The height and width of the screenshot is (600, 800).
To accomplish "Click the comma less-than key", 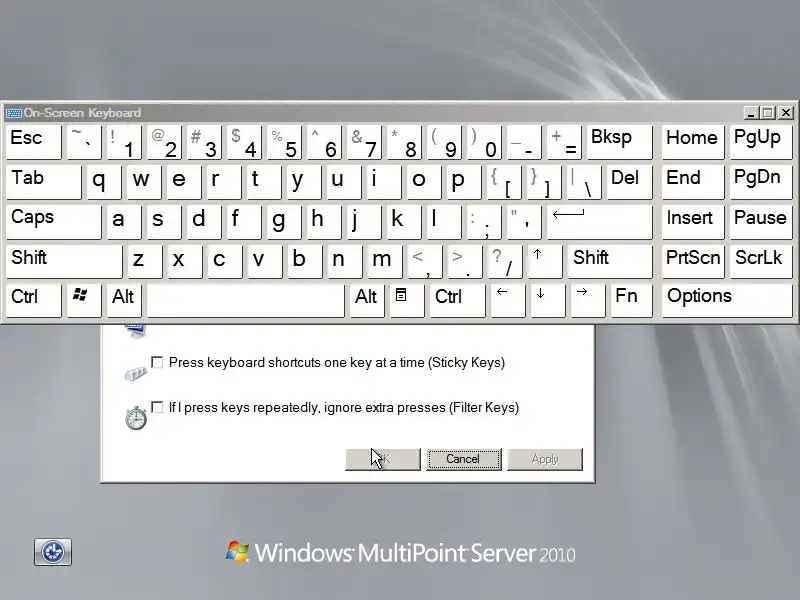I will click(424, 262).
